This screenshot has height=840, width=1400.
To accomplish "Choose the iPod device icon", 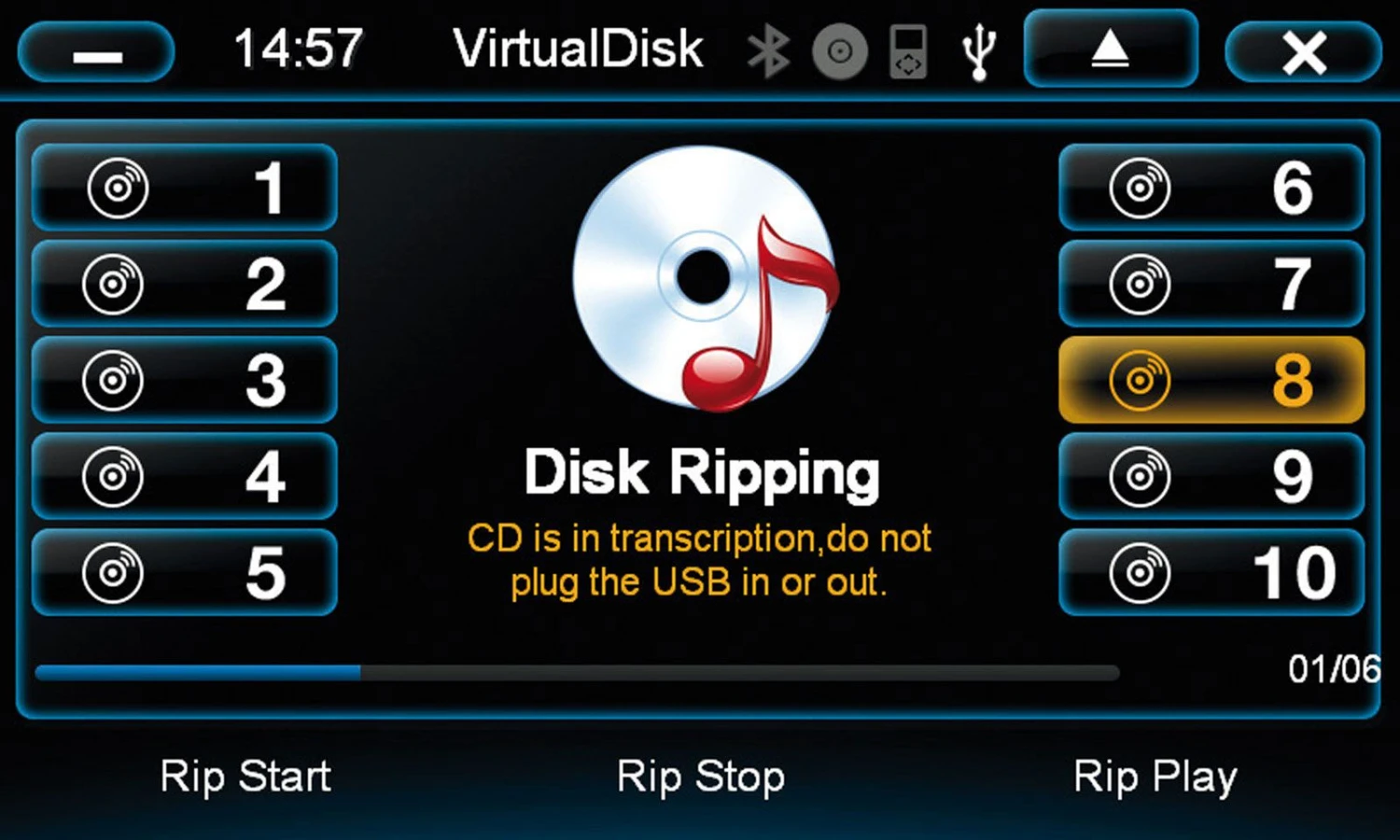I will 908,51.
